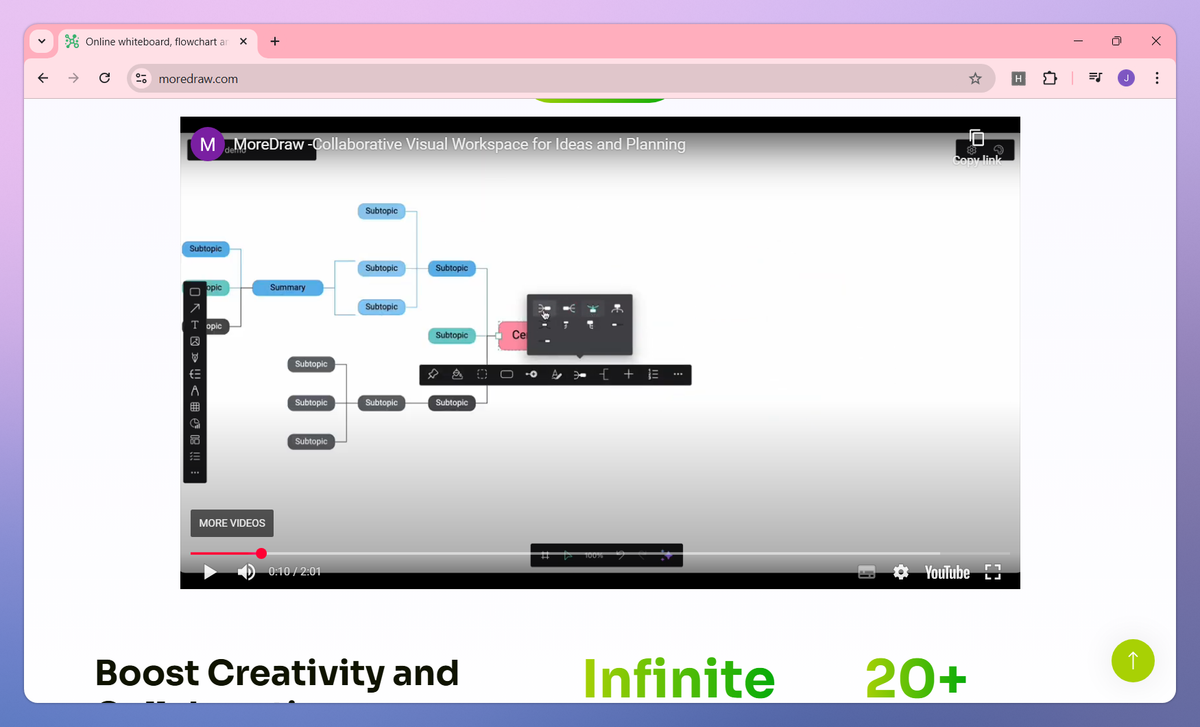Click the plus icon in the floating toolbar
Image resolution: width=1200 pixels, height=727 pixels.
coord(628,374)
